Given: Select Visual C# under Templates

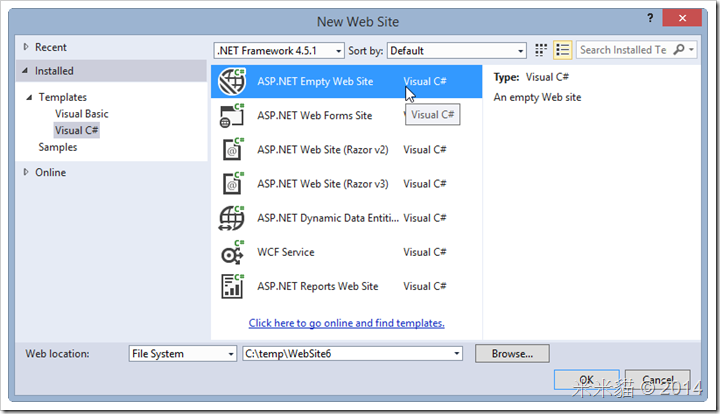Looking at the screenshot, I should pos(76,130).
